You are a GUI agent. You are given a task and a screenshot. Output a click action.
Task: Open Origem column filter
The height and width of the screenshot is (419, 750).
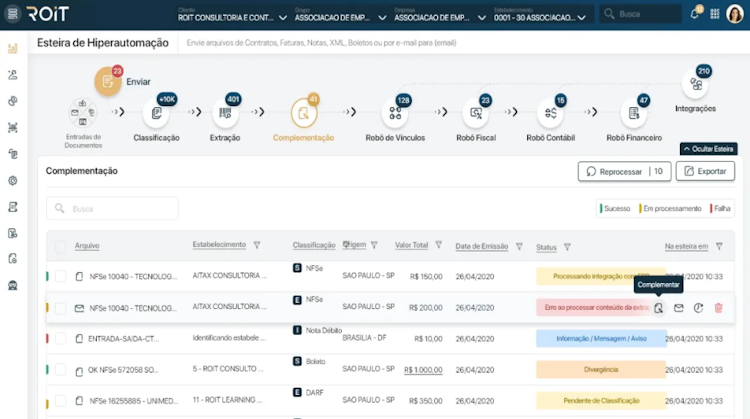pyautogui.click(x=374, y=245)
